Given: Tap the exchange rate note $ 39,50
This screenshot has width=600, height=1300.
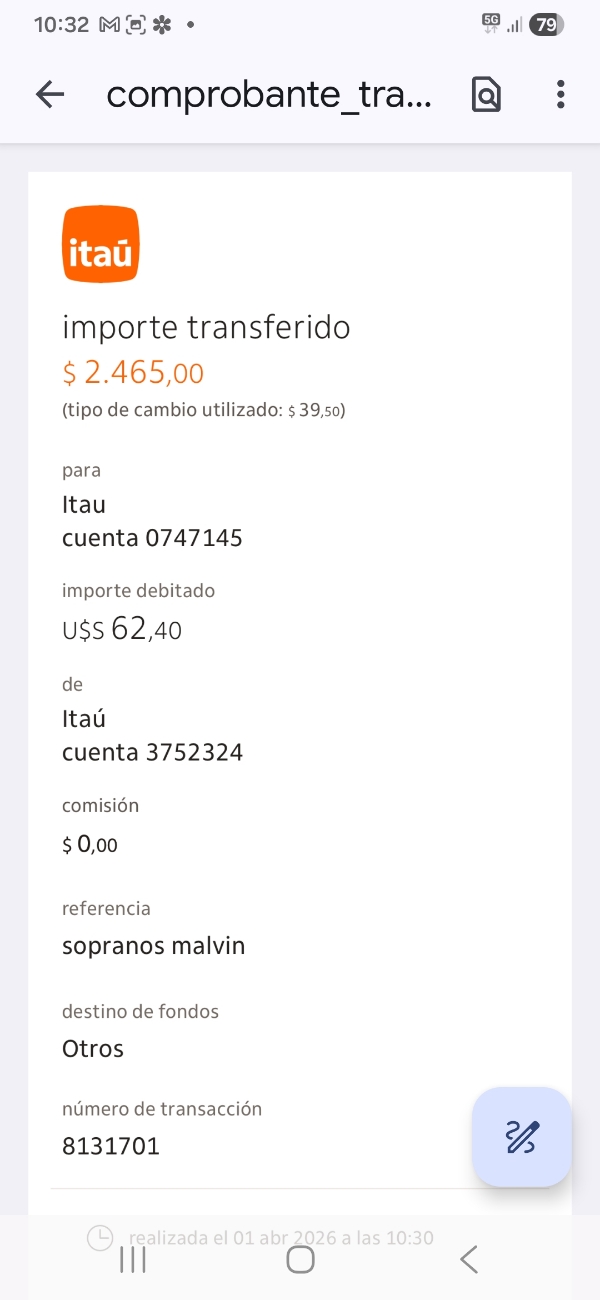Looking at the screenshot, I should coord(316,410).
